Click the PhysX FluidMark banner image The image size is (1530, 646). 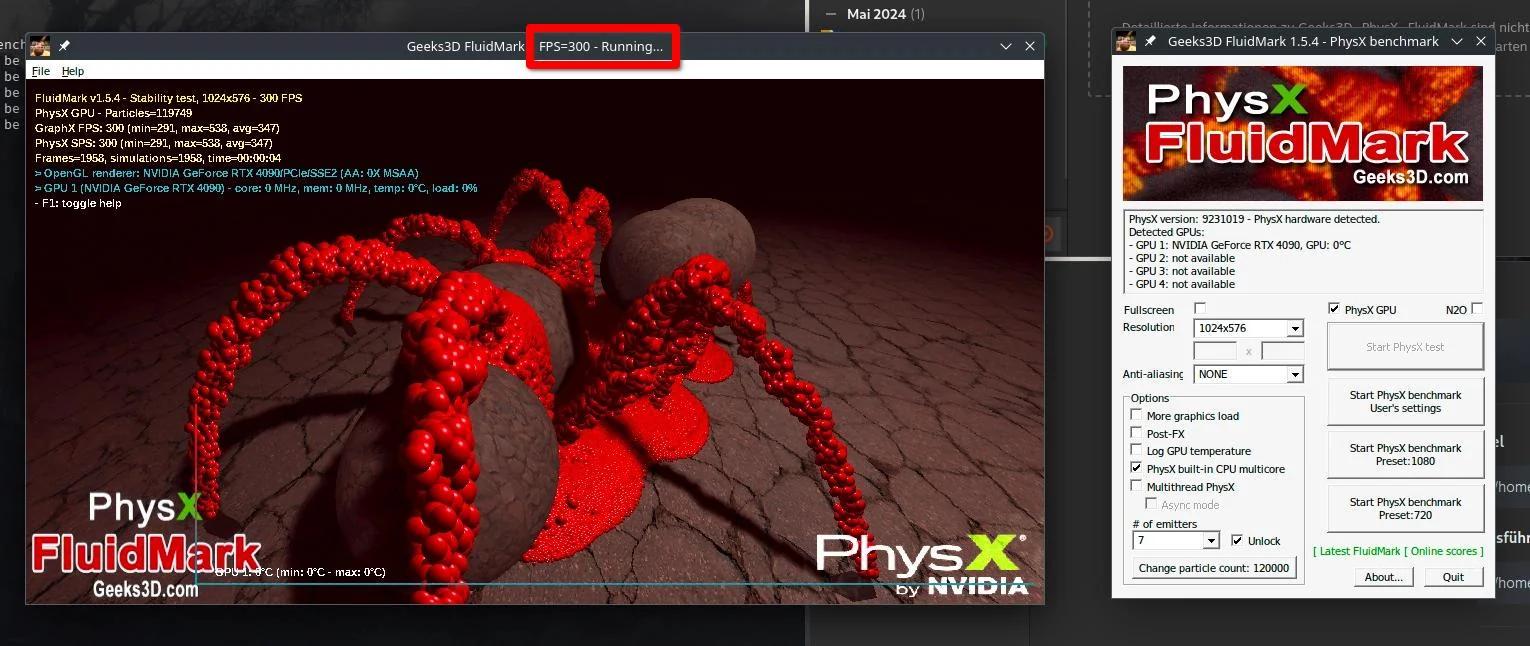pos(1303,134)
